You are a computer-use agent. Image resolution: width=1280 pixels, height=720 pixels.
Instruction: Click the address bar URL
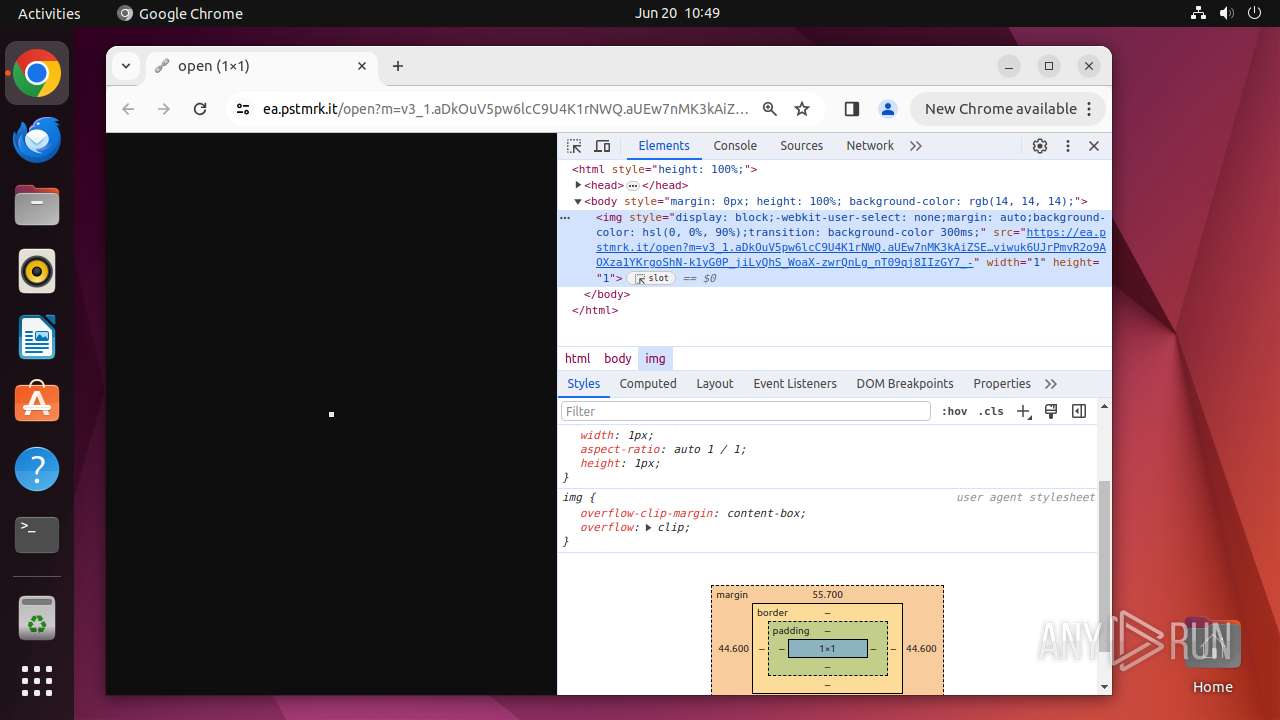click(x=505, y=109)
